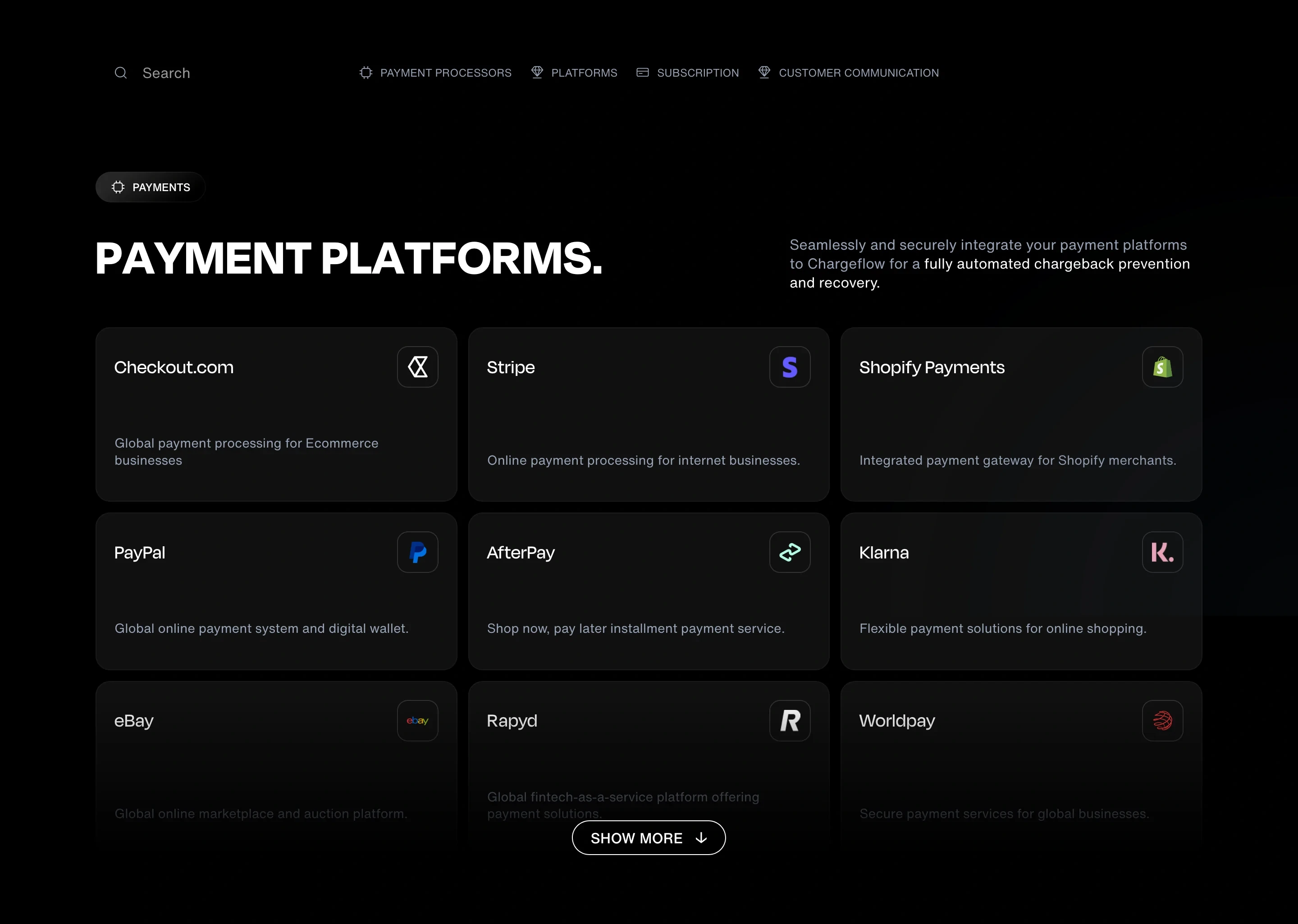Image resolution: width=1298 pixels, height=924 pixels.
Task: Click the Worldpay globe icon
Action: [x=1162, y=720]
